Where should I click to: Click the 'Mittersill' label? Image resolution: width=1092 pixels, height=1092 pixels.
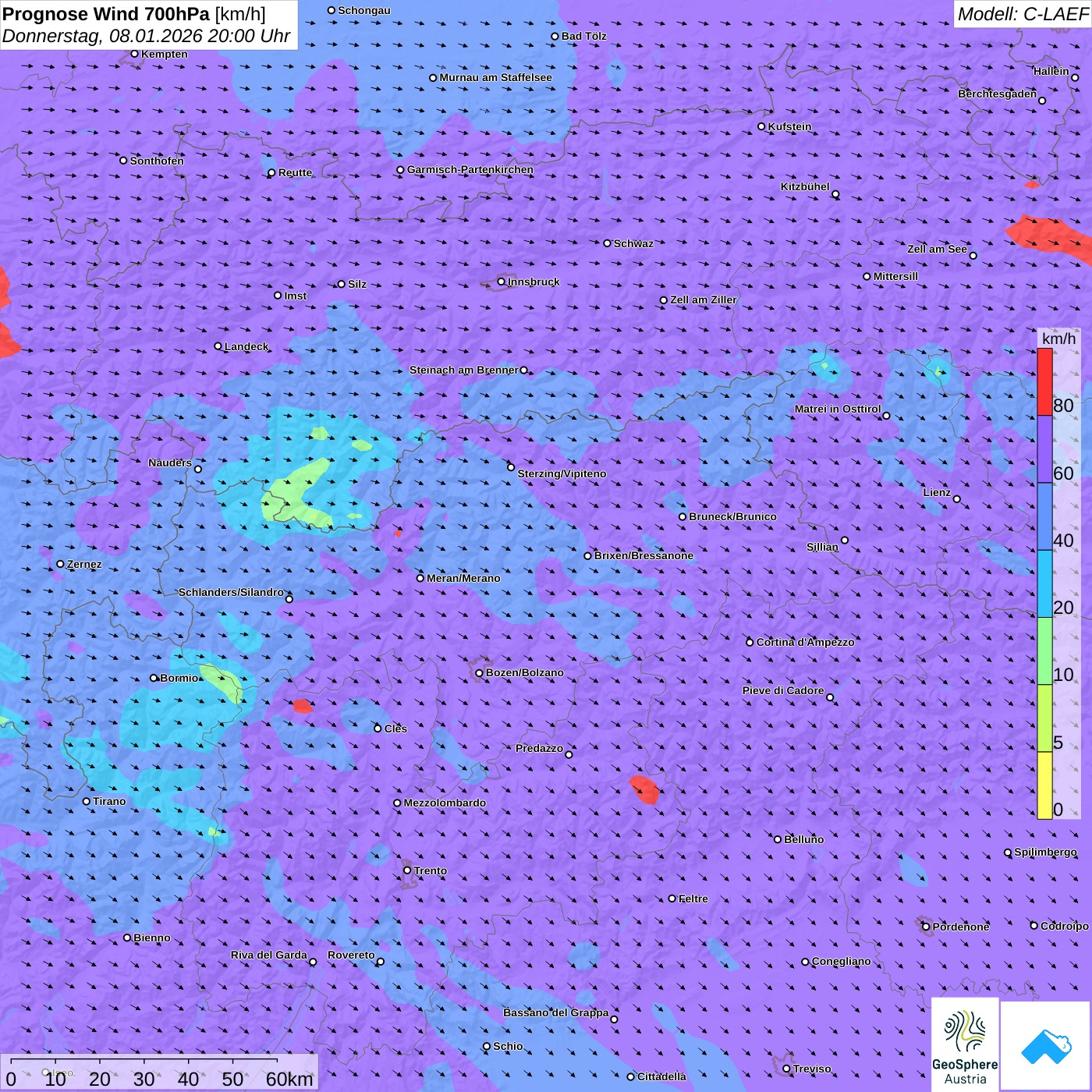pos(895,276)
